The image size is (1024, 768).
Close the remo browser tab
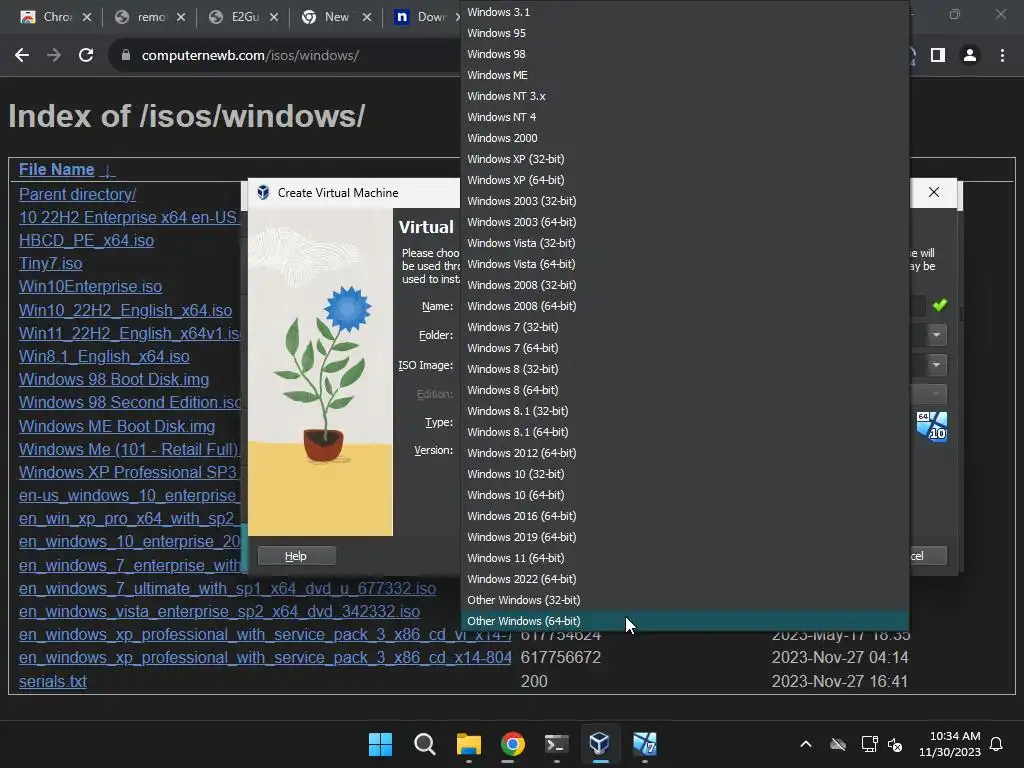(x=181, y=17)
